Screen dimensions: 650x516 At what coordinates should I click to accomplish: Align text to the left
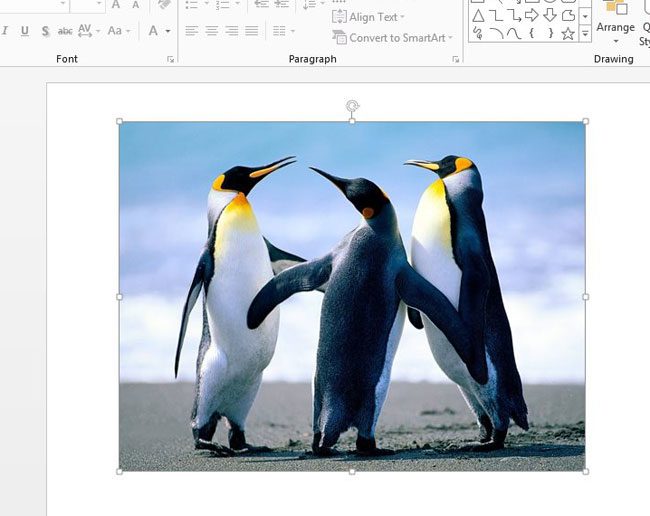pos(192,31)
